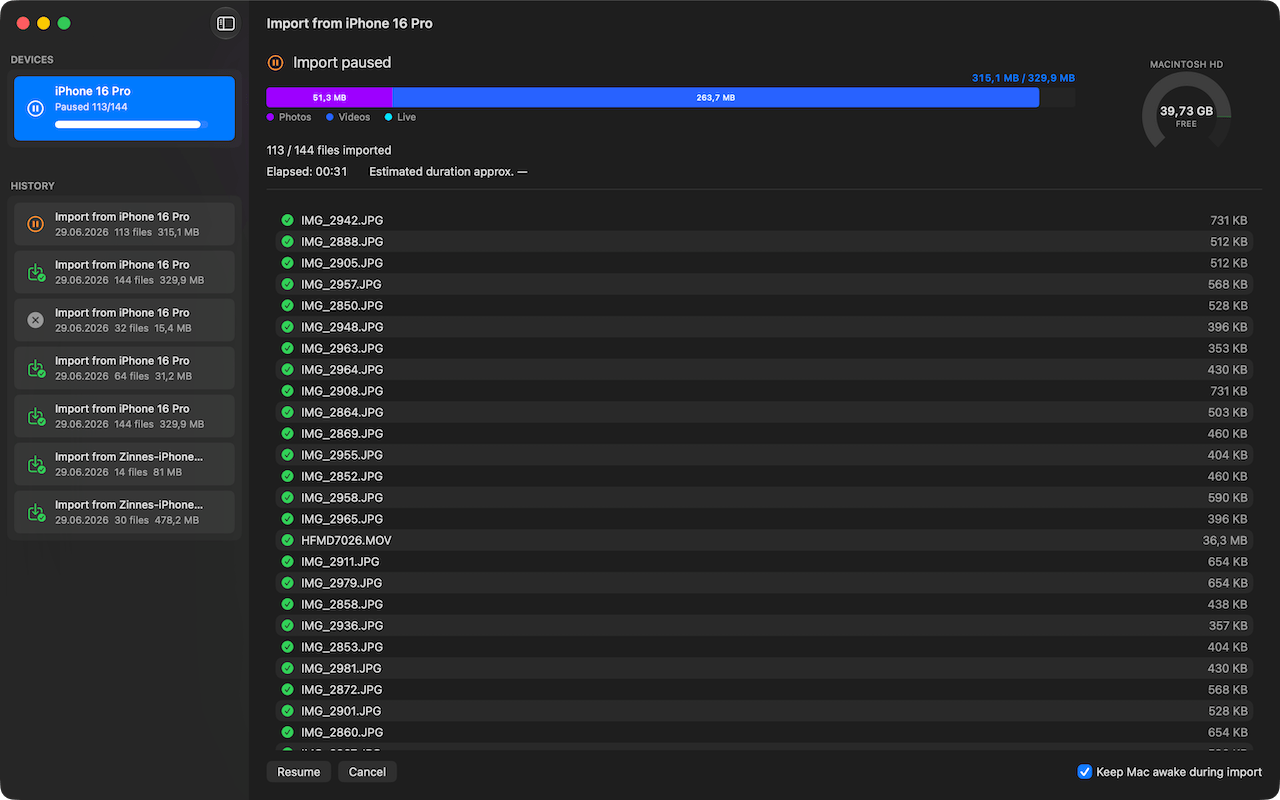Screen dimensions: 1280x800
Task: Click the device import progress bar in sidebar
Action: click(131, 125)
